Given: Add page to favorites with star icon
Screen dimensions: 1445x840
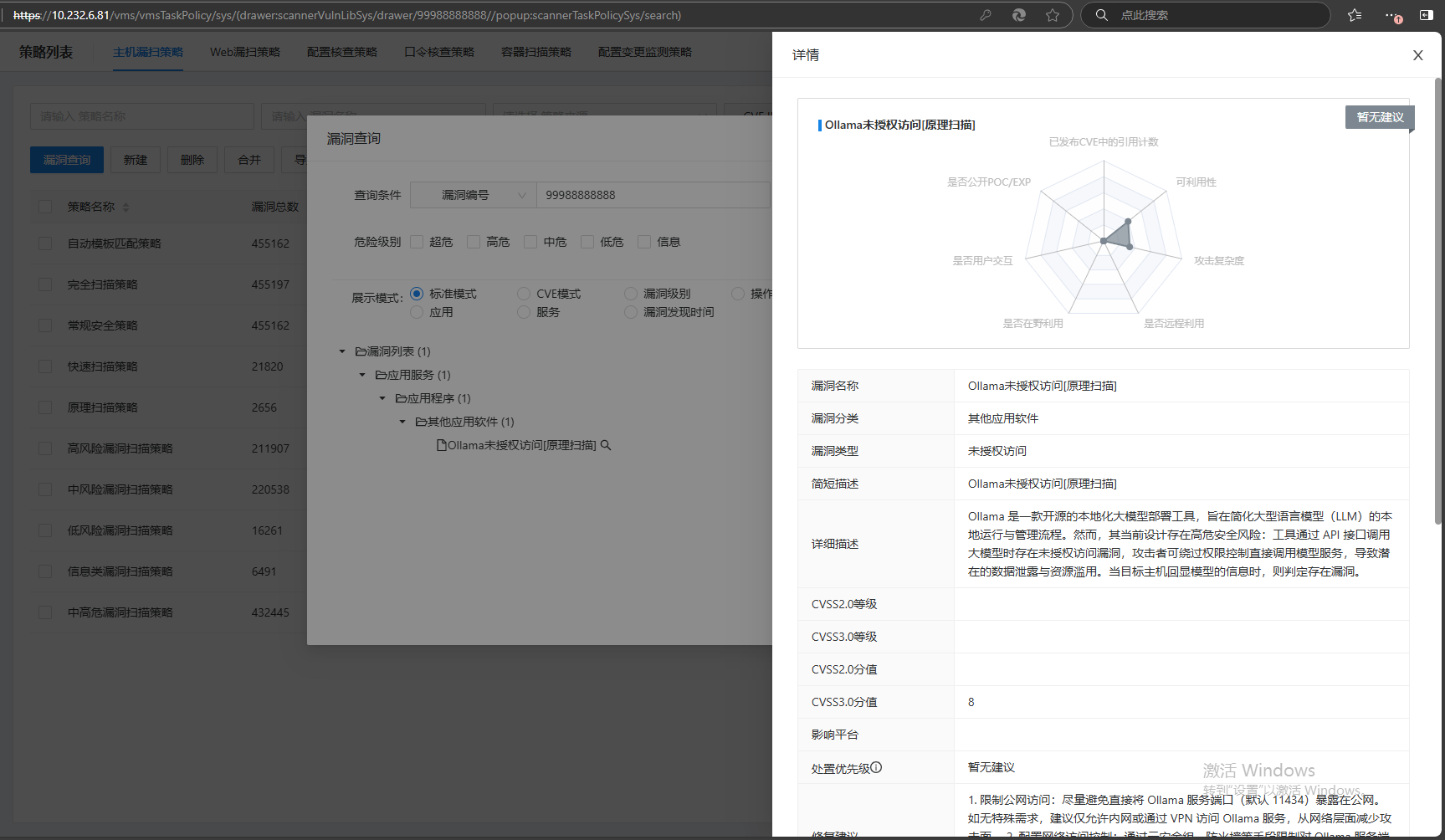Looking at the screenshot, I should [1053, 15].
